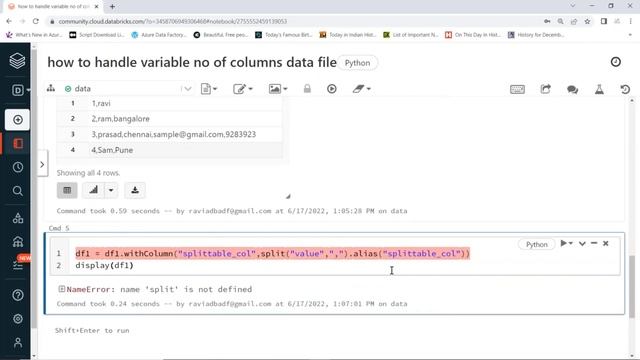640x360 pixels.
Task: Click row '3,prasad,chennai,sample@gmail.com,9283923'
Action: [x=169, y=134]
